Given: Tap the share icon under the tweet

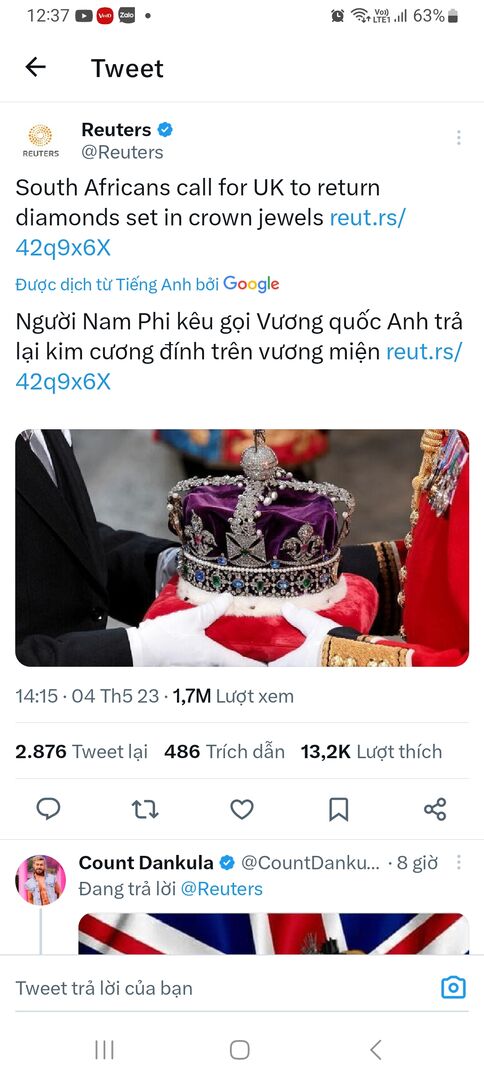Looking at the screenshot, I should pyautogui.click(x=435, y=809).
